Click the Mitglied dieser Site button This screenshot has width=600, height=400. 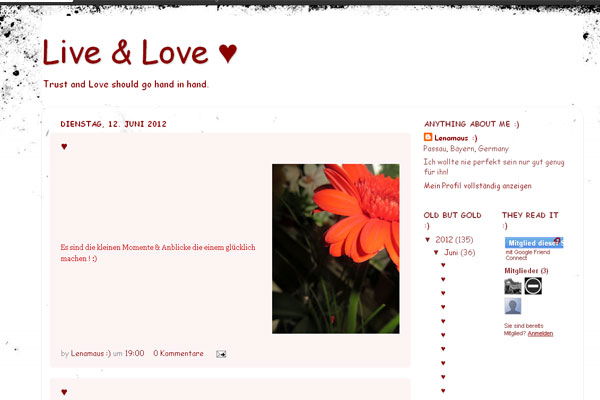[534, 243]
